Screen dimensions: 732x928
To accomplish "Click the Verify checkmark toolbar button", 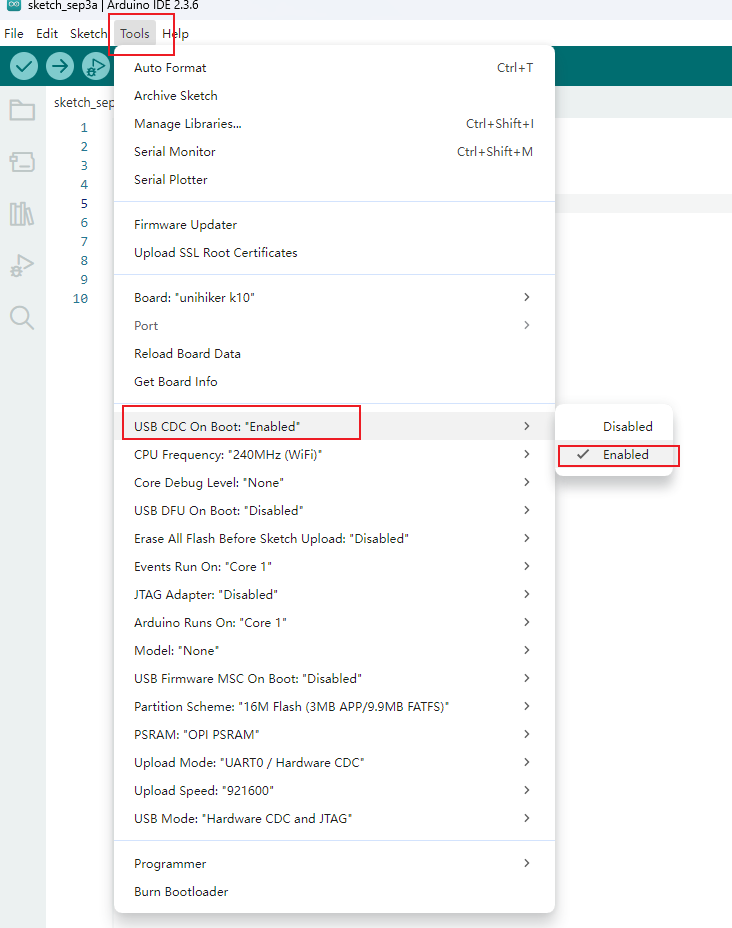I will 24,66.
